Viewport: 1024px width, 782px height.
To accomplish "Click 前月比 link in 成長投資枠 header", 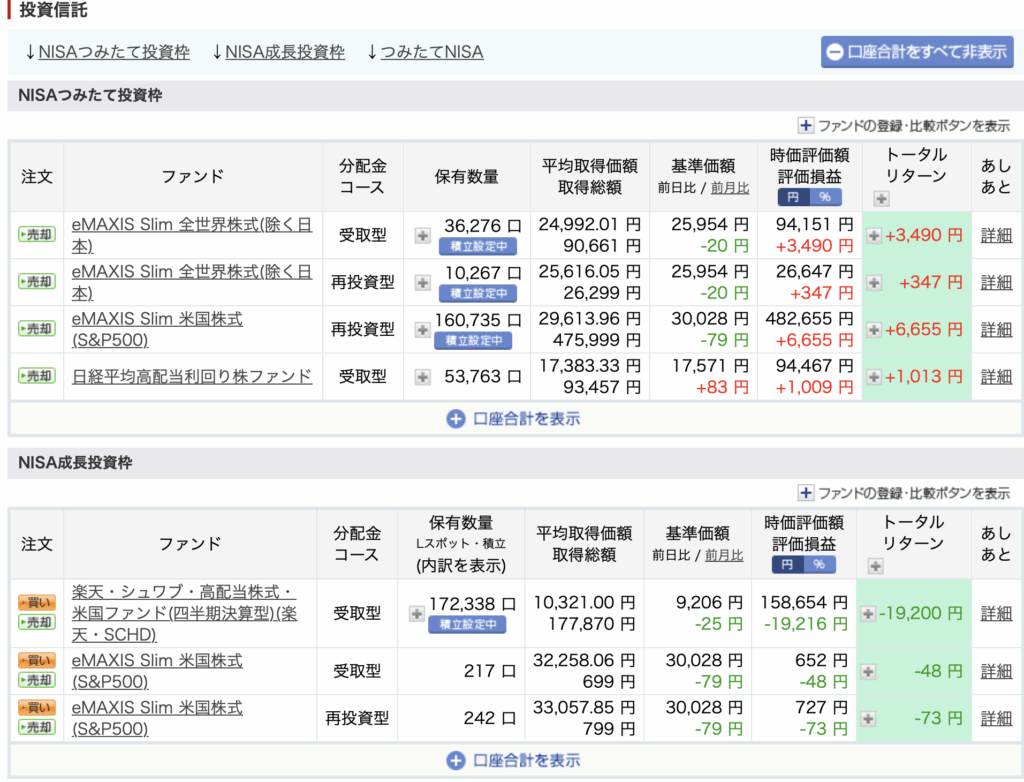I will point(724,555).
